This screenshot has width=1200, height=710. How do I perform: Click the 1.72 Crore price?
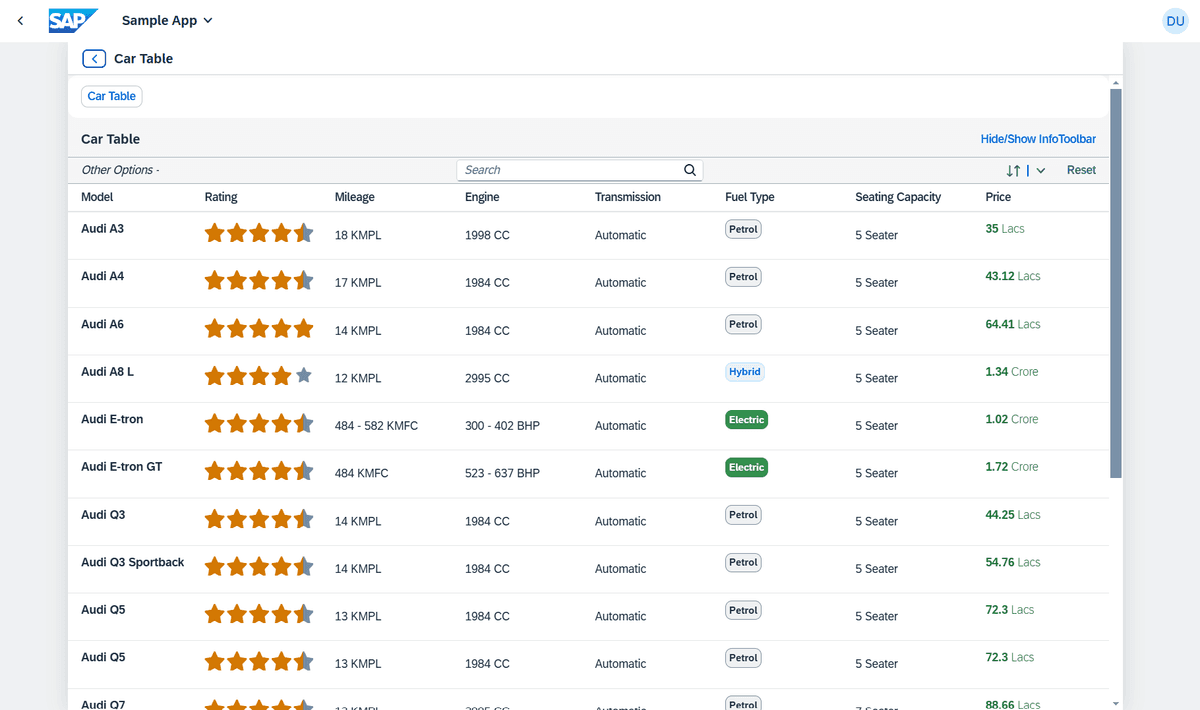coord(1012,467)
